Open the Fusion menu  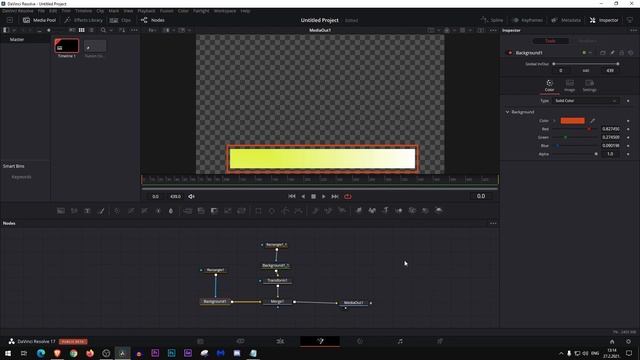click(x=166, y=11)
